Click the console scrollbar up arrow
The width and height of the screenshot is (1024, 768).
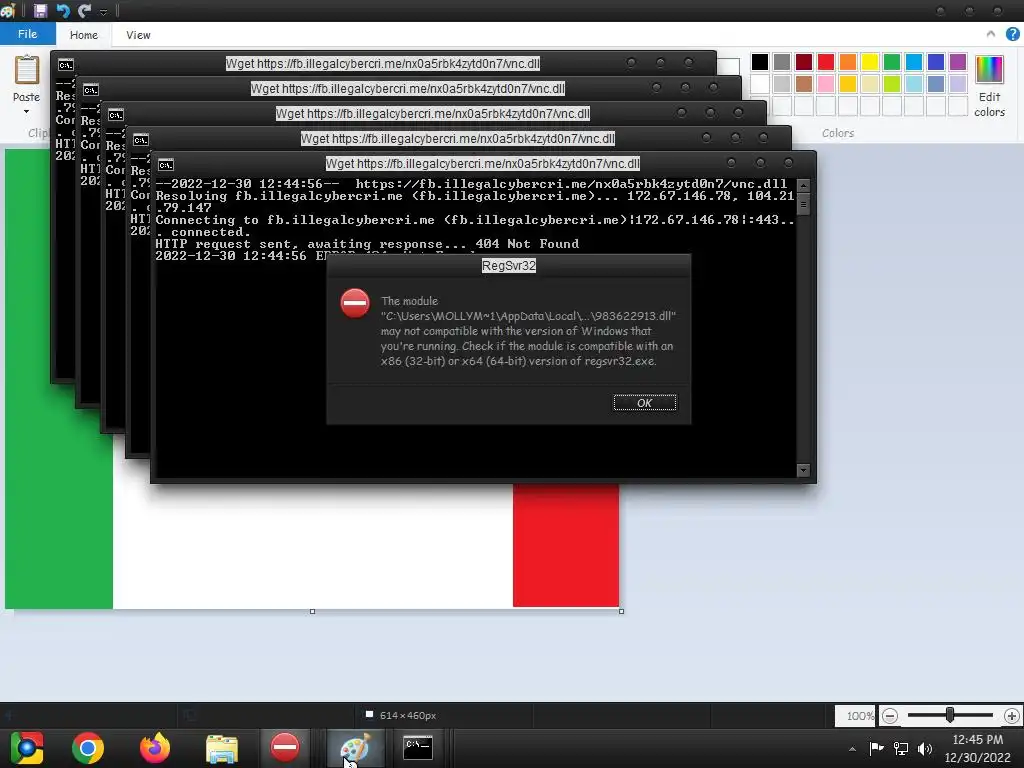tap(803, 185)
